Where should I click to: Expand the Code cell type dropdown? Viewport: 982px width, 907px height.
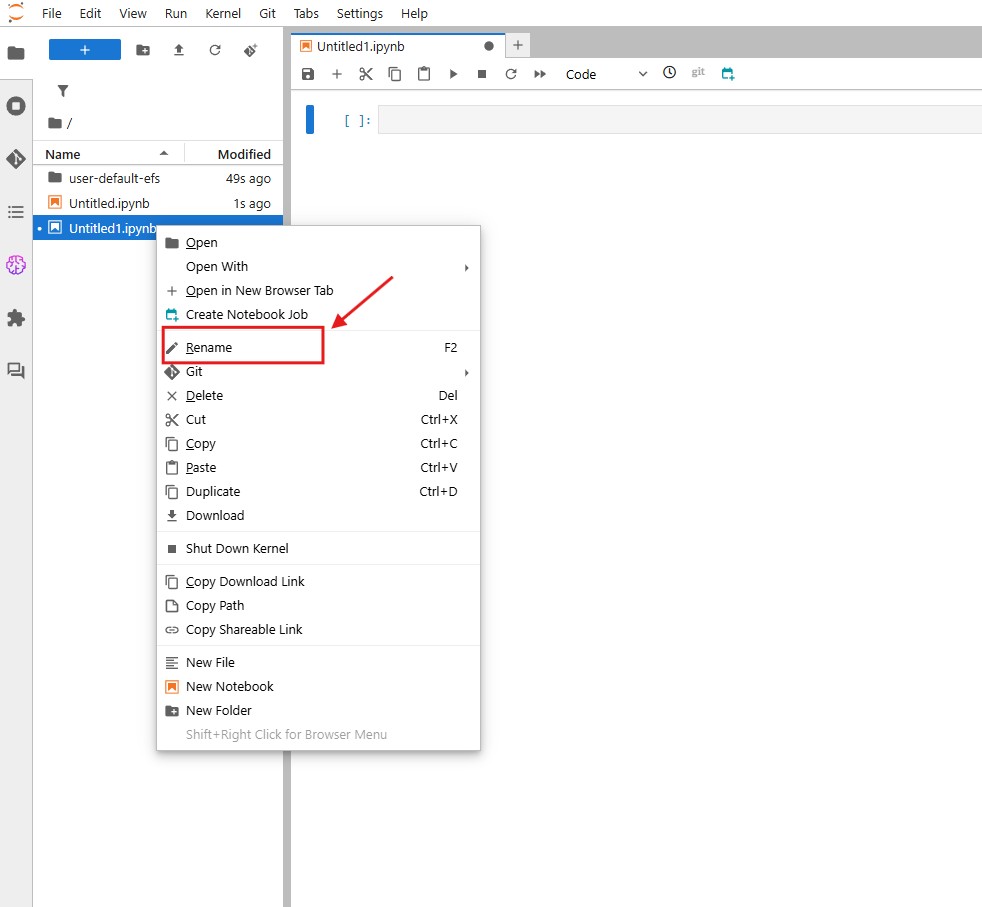coord(606,74)
